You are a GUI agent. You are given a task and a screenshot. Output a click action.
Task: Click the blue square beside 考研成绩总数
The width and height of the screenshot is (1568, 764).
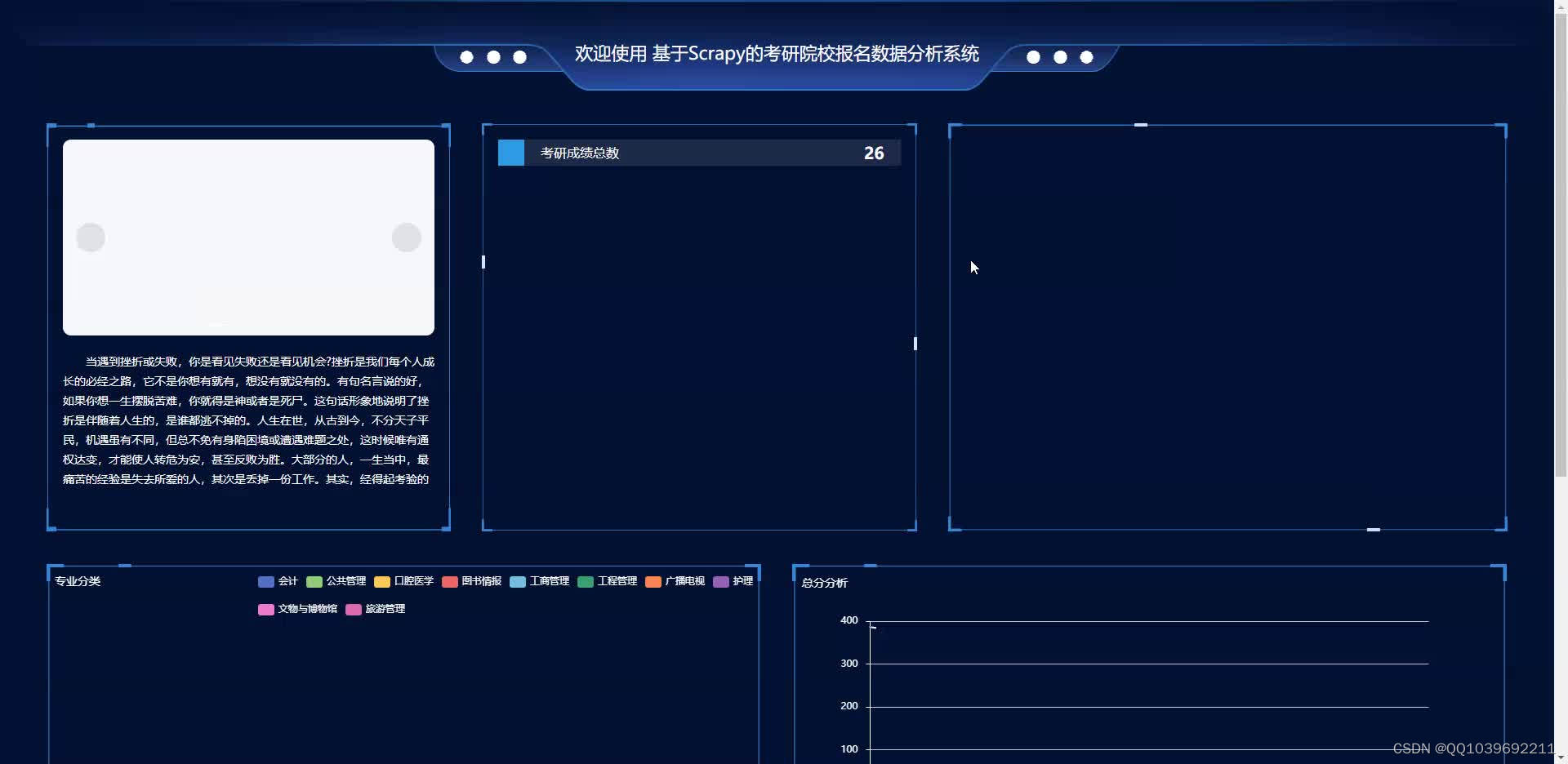pos(511,153)
